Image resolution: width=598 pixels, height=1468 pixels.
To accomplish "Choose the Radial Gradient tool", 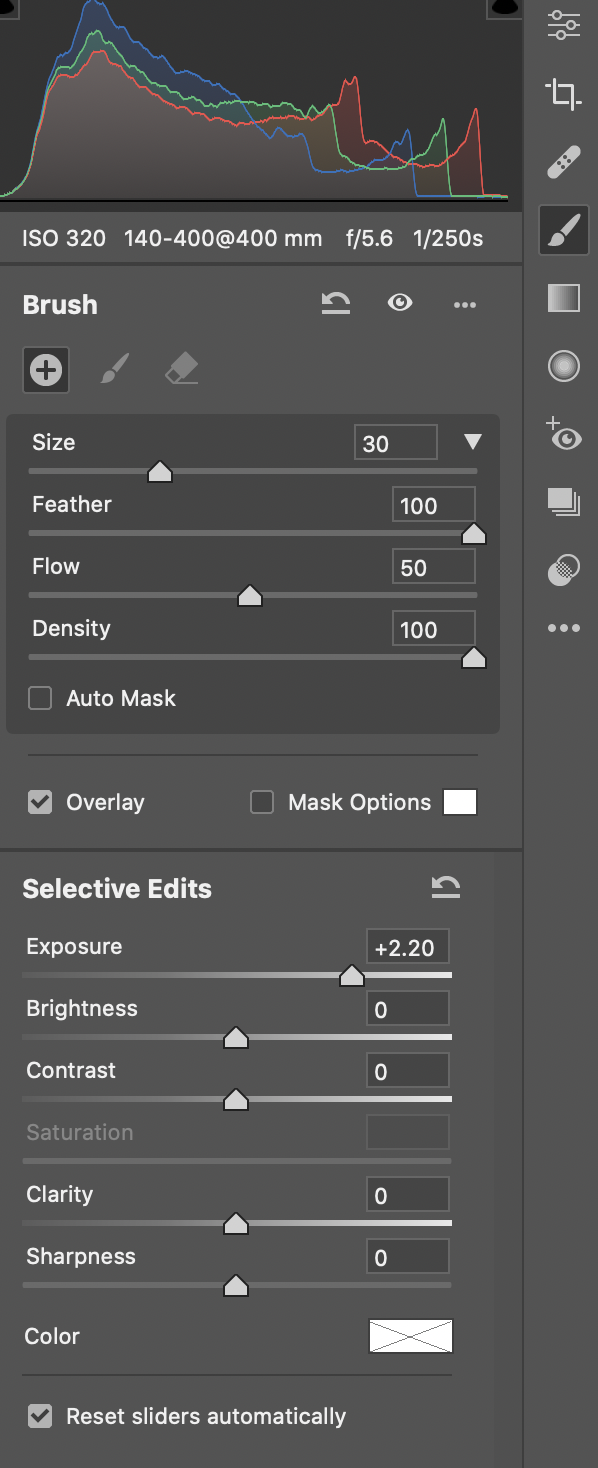I will [563, 366].
